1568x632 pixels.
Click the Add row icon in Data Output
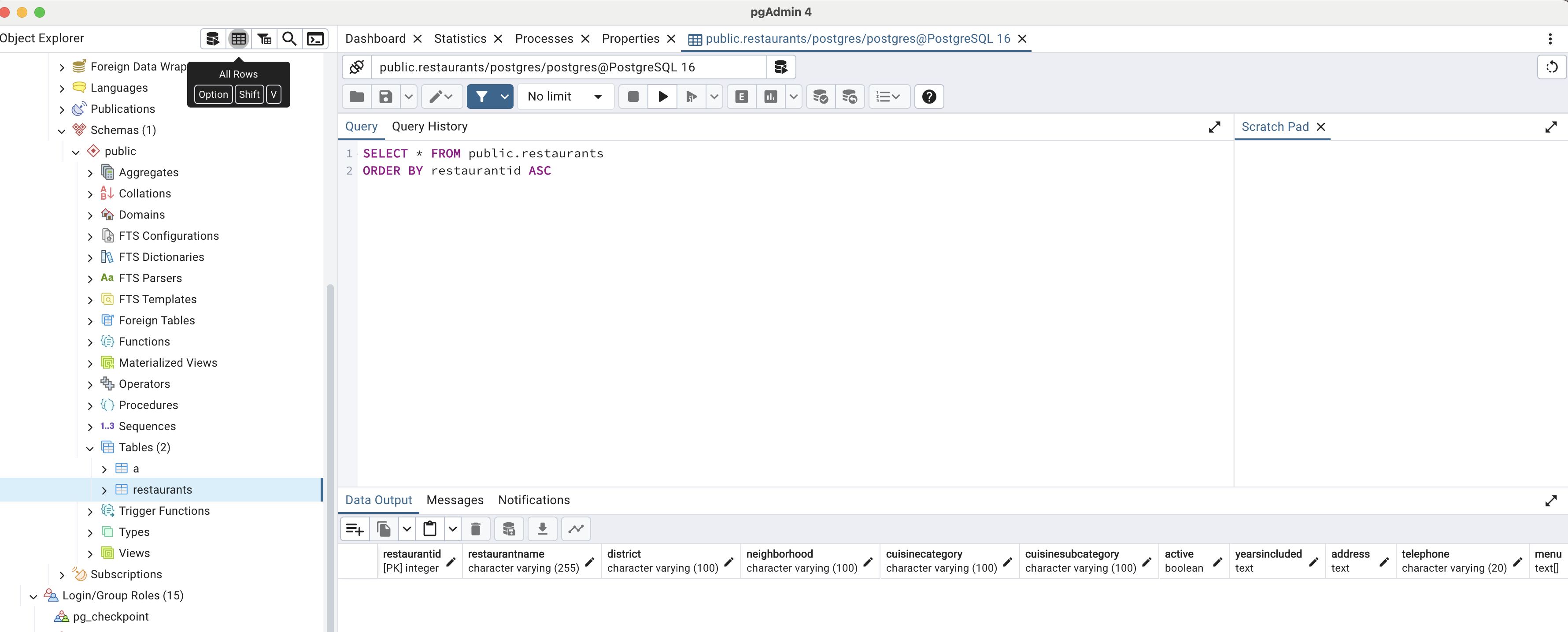point(355,528)
